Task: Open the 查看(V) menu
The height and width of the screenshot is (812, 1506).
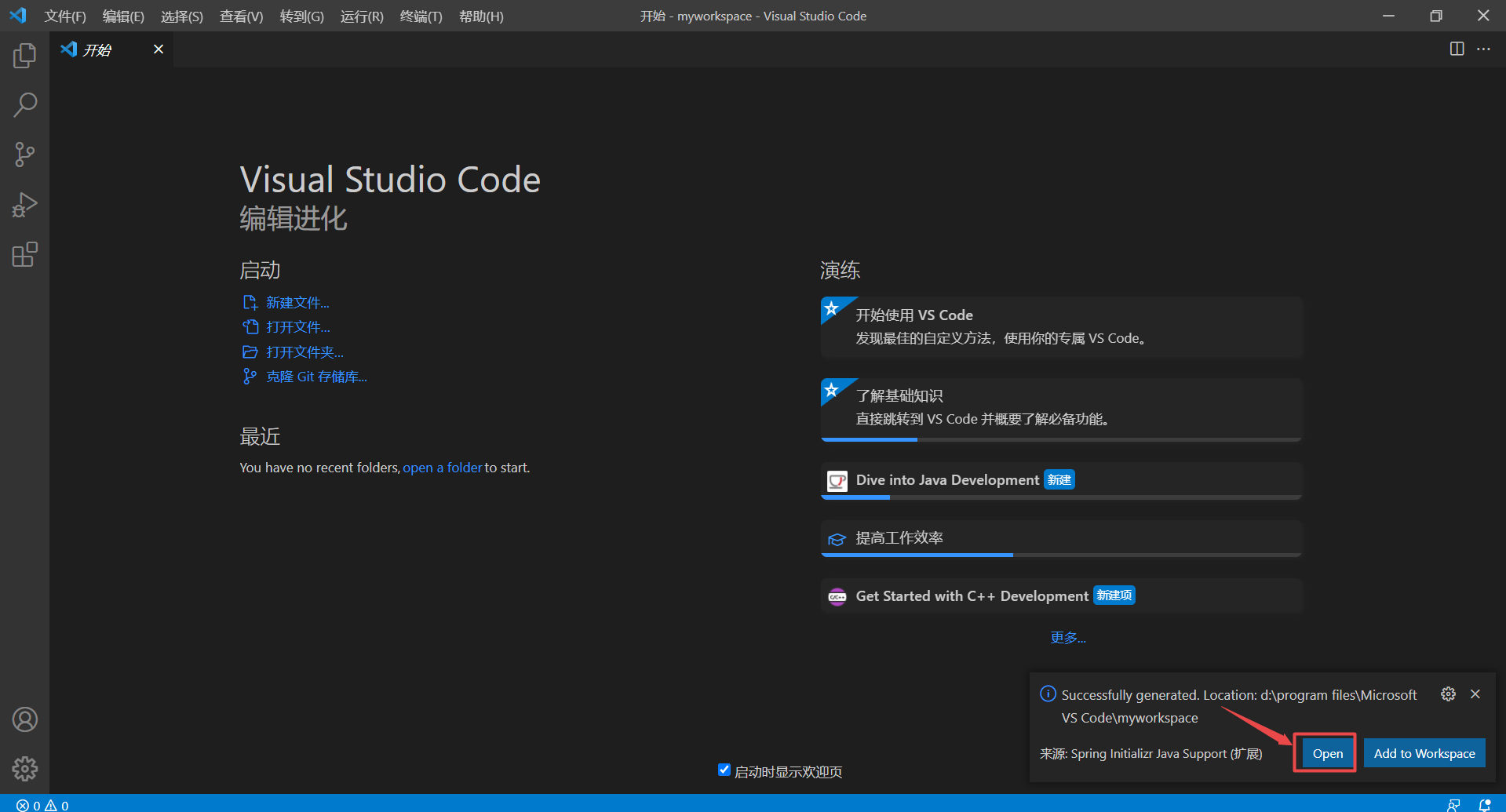Action: click(241, 16)
